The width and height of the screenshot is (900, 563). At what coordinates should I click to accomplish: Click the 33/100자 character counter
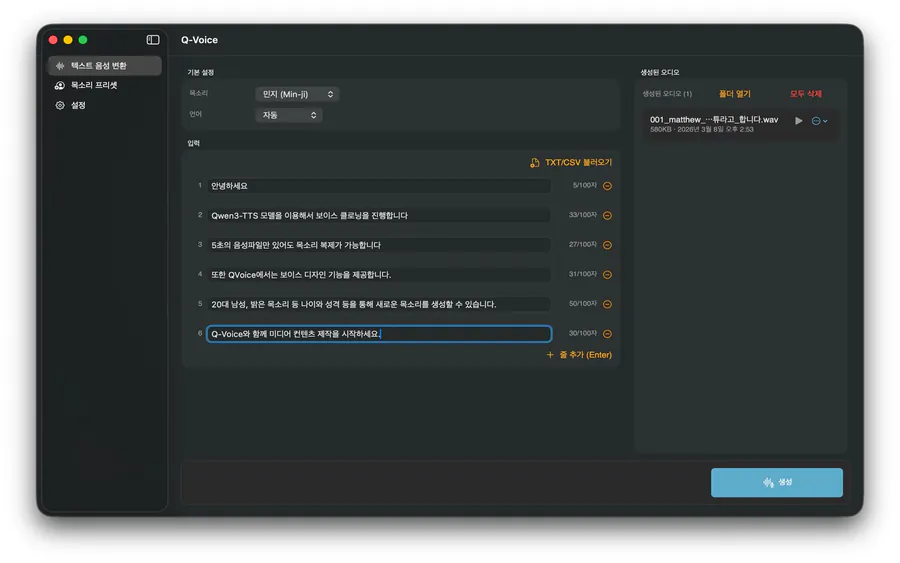click(583, 215)
